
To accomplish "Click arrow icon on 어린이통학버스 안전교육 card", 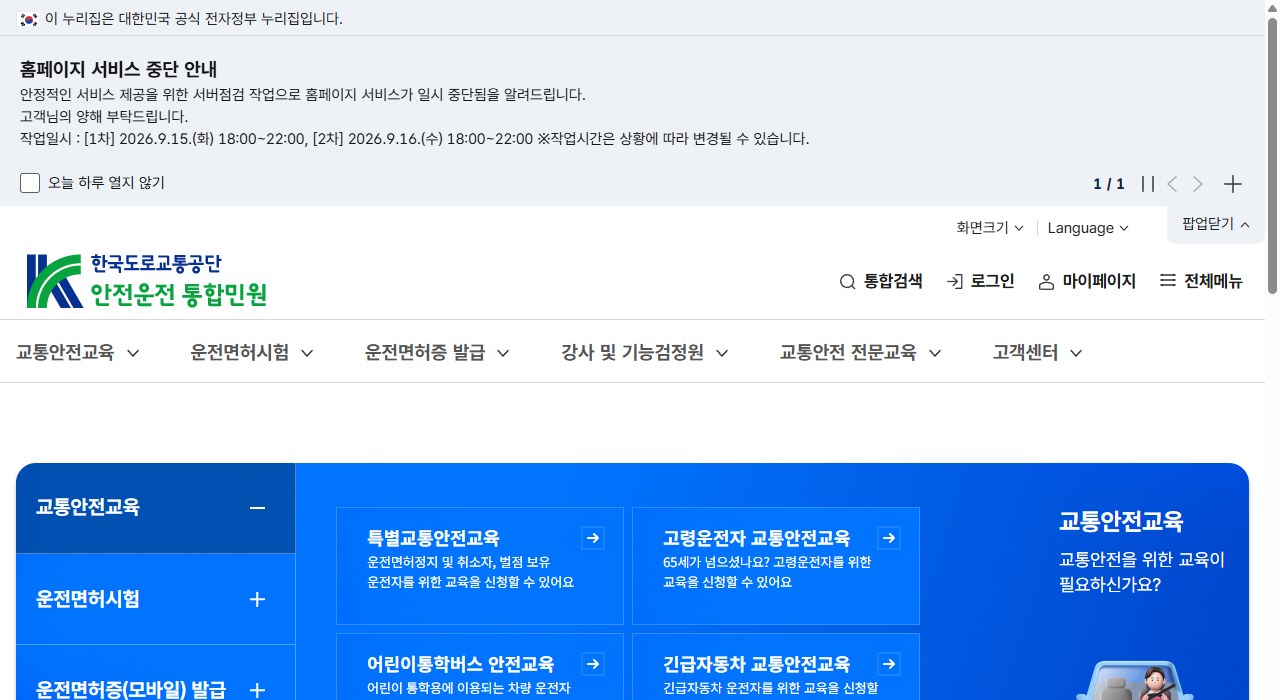I will tap(593, 664).
